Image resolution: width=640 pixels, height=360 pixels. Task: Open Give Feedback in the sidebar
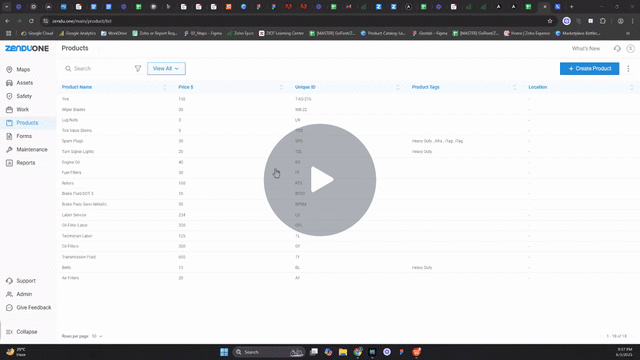coord(33,307)
